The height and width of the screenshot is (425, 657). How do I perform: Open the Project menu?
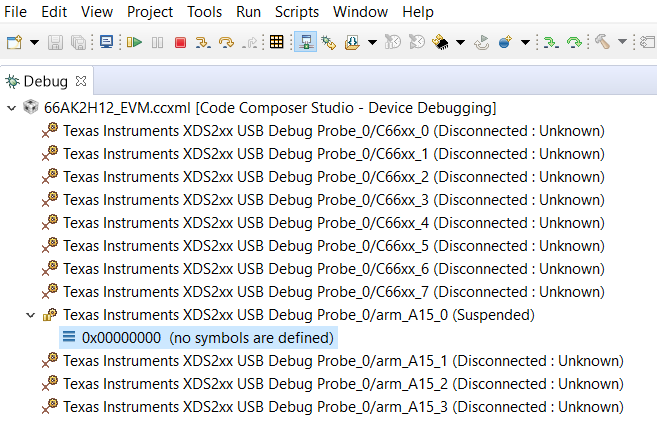150,12
